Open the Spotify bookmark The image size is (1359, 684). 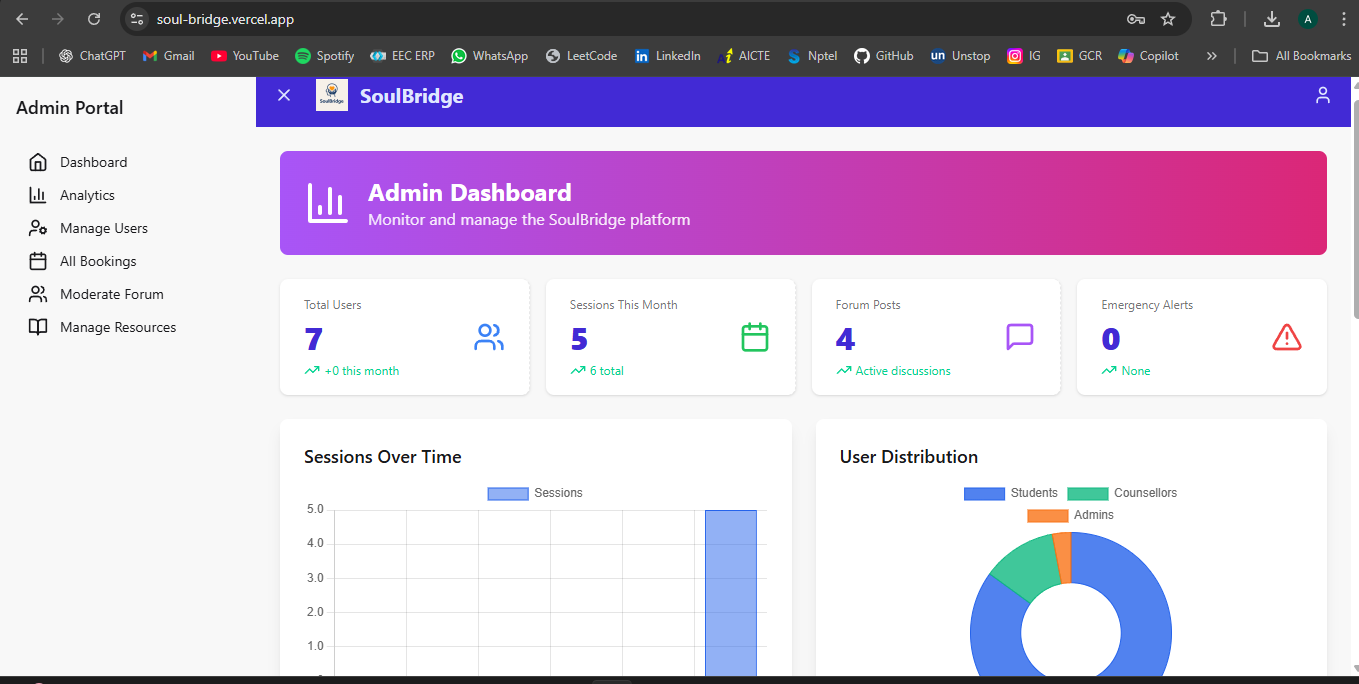point(324,56)
